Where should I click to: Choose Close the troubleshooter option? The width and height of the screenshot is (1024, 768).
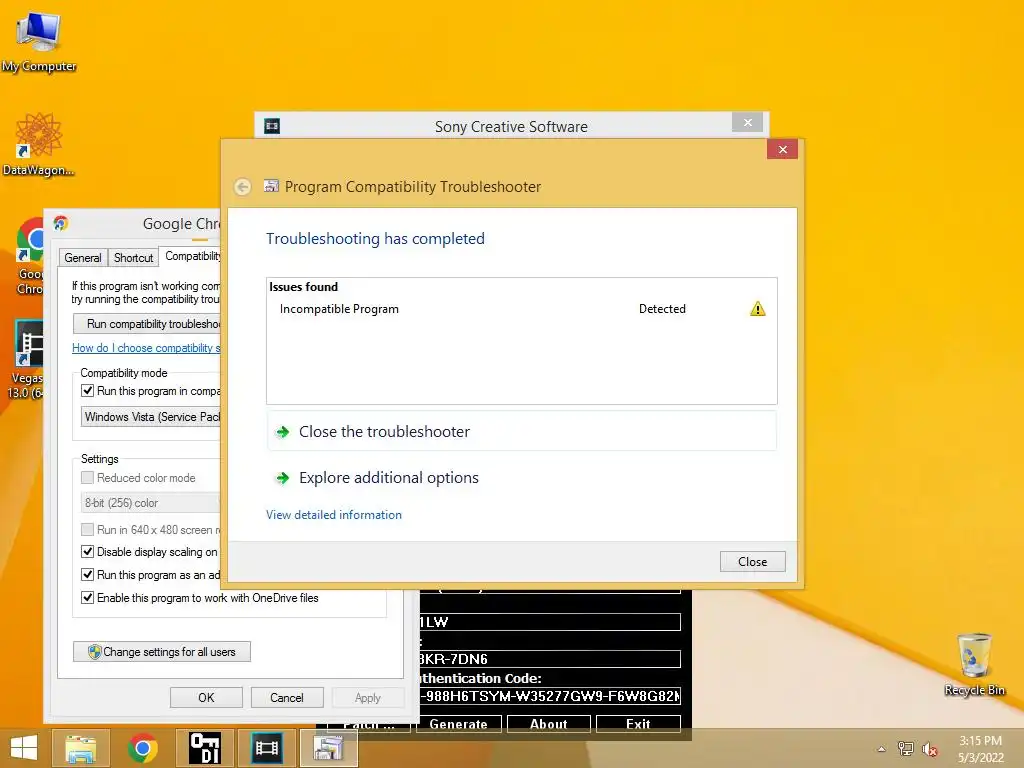point(521,432)
